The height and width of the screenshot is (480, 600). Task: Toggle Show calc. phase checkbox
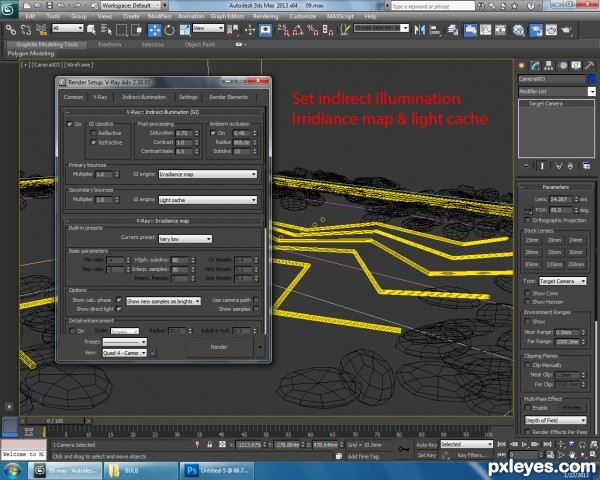point(119,300)
